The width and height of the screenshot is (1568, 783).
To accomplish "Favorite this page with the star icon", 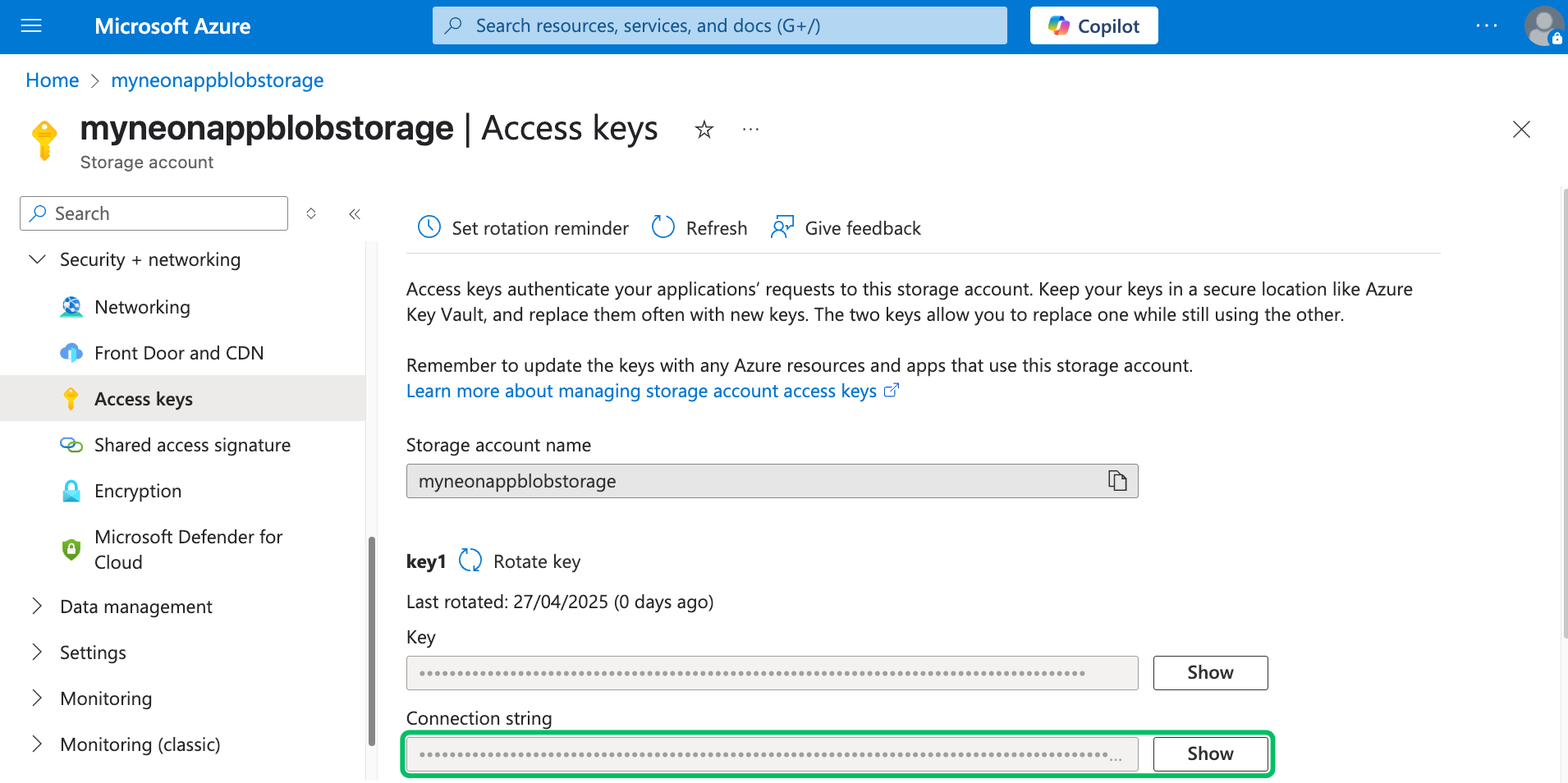I will [x=704, y=129].
